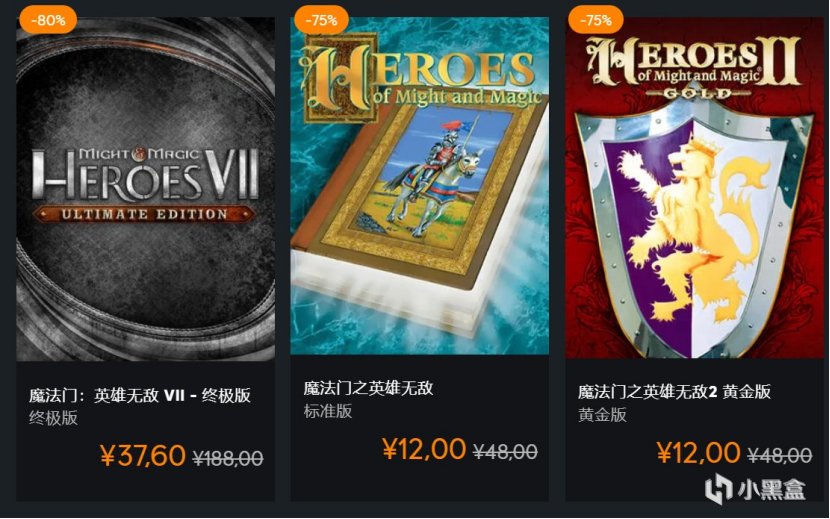The image size is (830, 519).
Task: Click the crossed-out ¥188,00 original price
Action: (228, 458)
